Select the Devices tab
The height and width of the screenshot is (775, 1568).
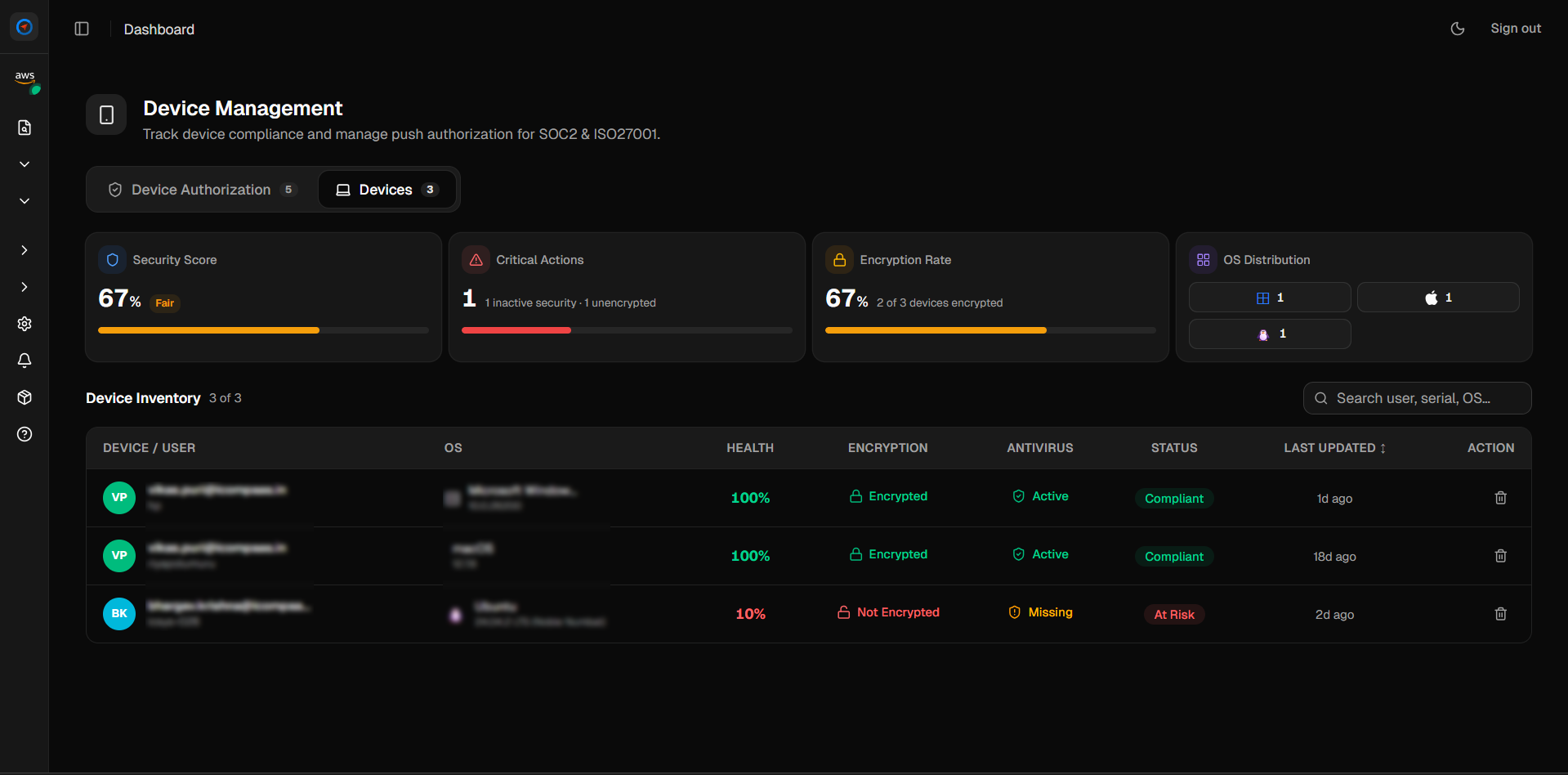[x=386, y=190]
